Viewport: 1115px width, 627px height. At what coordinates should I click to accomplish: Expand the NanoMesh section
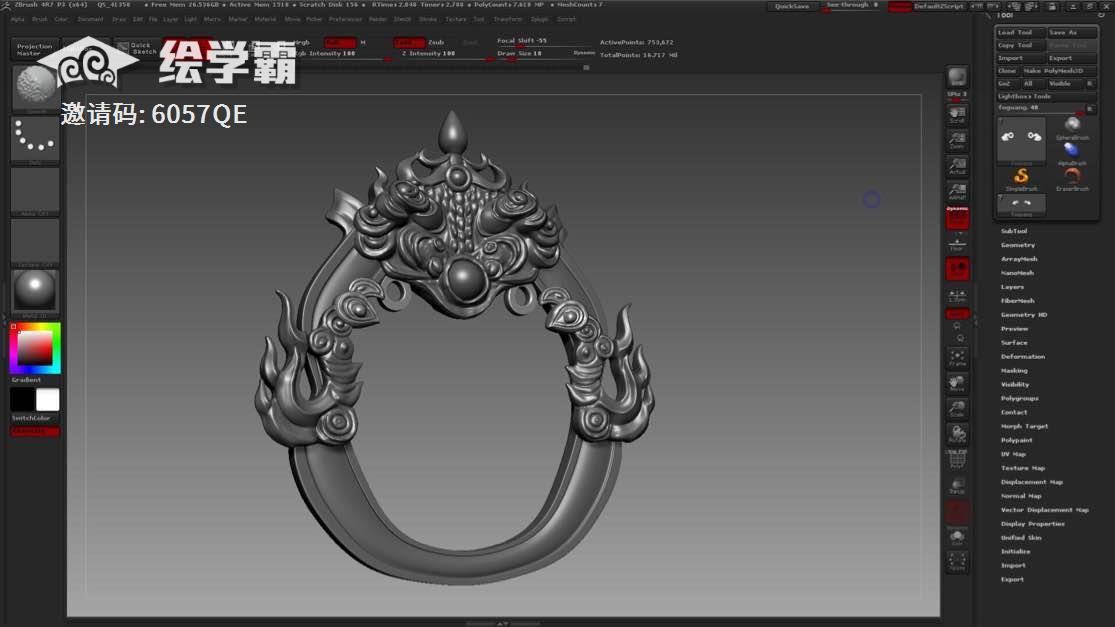point(1017,273)
